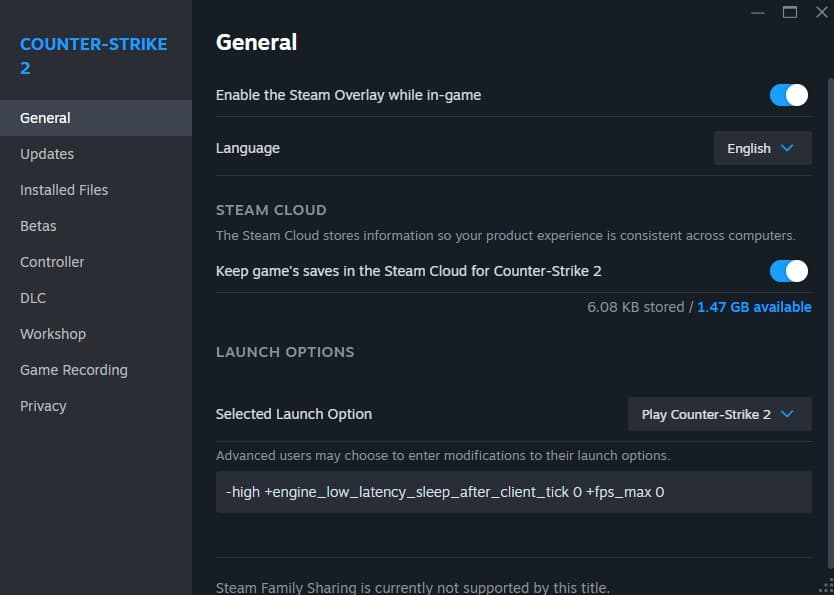Select the General section in the sidebar
Viewport: 834px width, 595px height.
tap(44, 117)
